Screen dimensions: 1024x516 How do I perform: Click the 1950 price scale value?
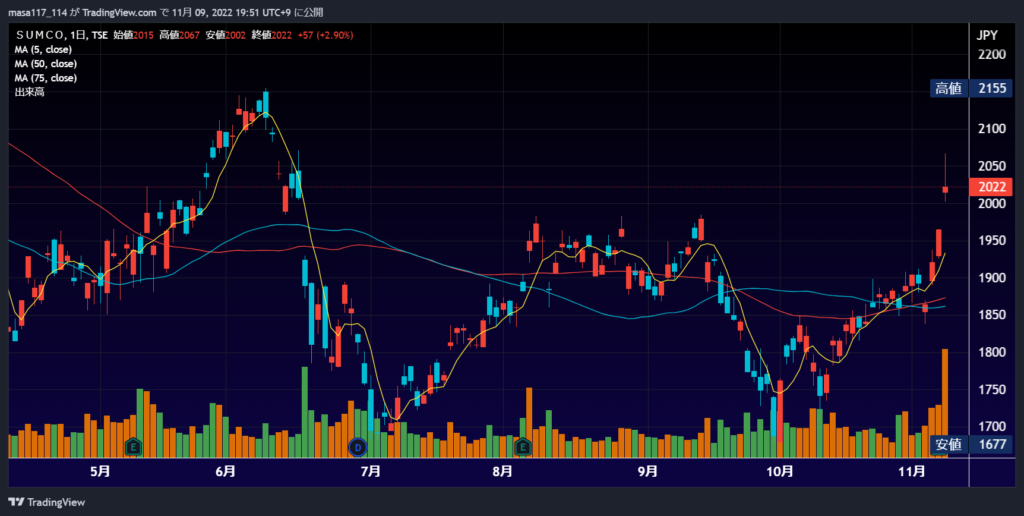tap(991, 240)
